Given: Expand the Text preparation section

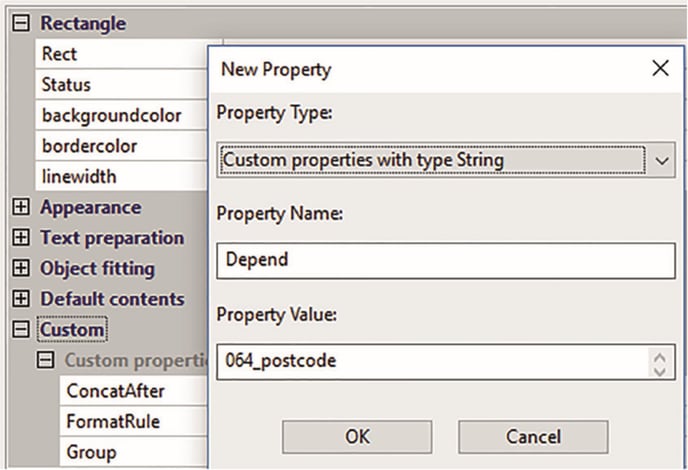Looking at the screenshot, I should pos(21,237).
